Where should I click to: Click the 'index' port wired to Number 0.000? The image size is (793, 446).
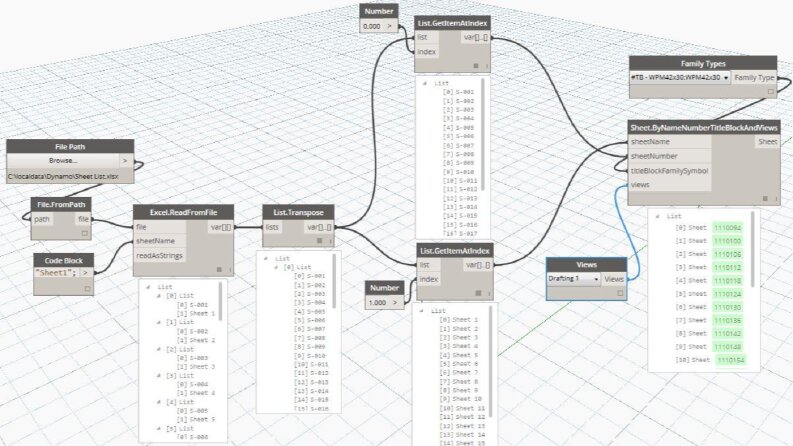coord(427,52)
